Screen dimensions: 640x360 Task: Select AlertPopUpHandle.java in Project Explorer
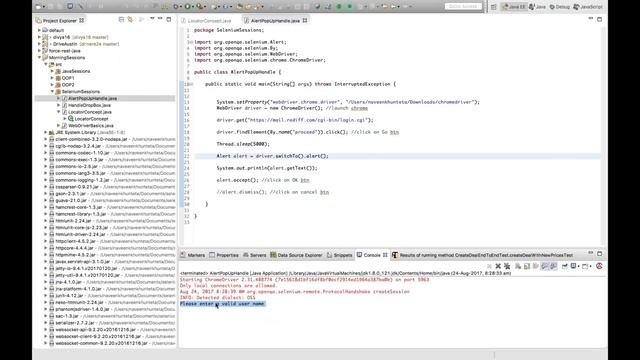[x=92, y=98]
